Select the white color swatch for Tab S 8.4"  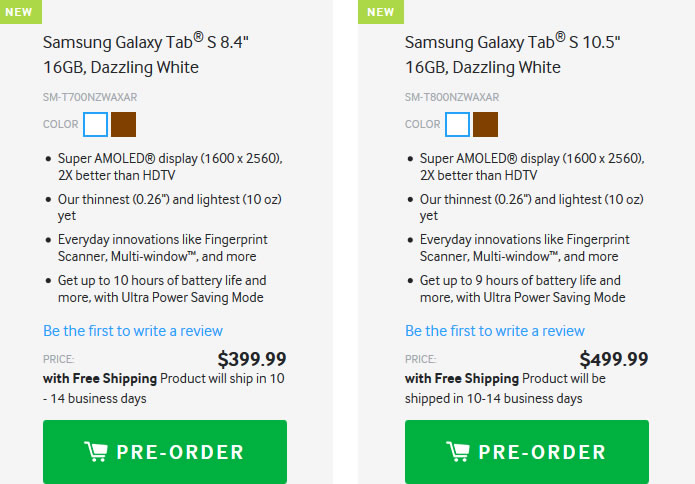[95, 124]
